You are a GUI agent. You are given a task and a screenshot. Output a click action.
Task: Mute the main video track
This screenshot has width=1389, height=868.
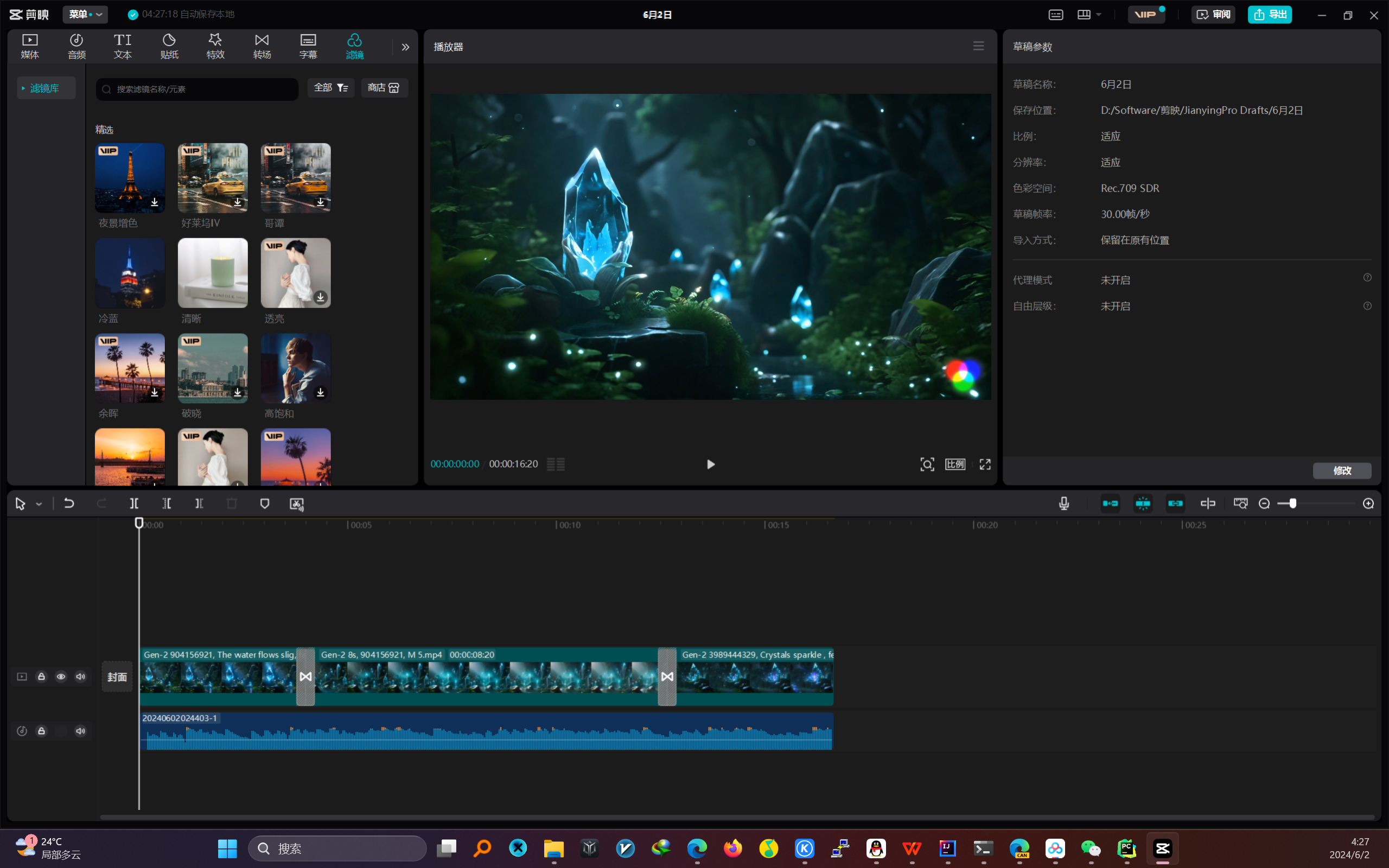[x=80, y=676]
